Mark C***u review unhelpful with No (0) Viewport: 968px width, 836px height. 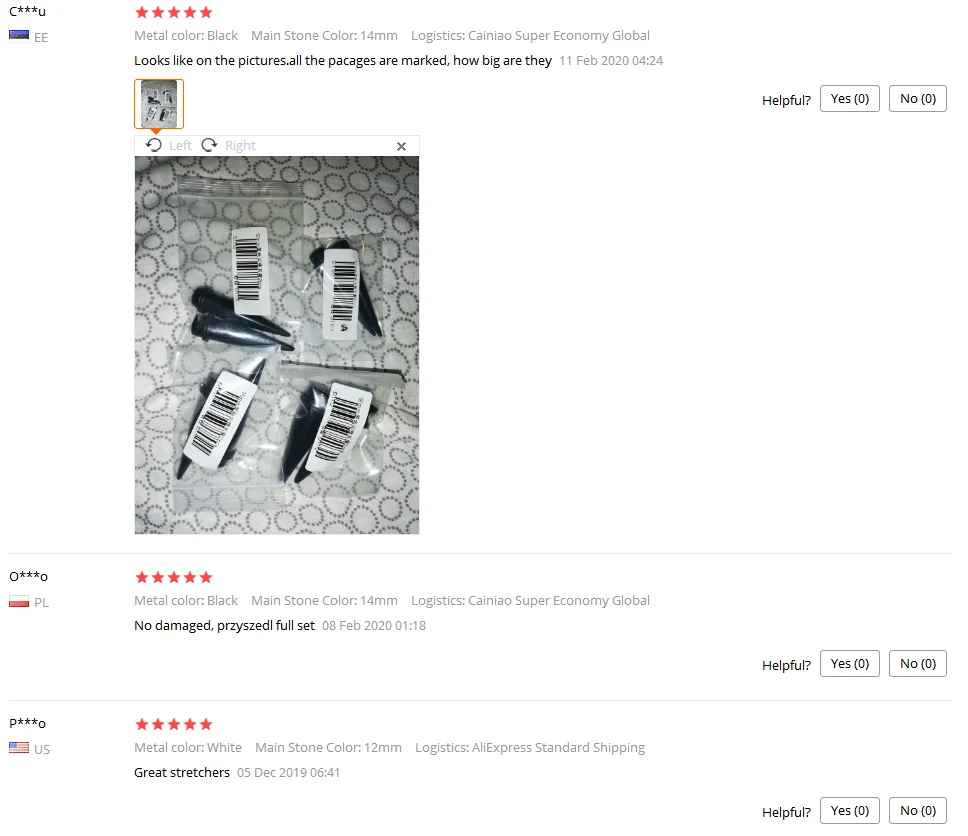click(917, 99)
